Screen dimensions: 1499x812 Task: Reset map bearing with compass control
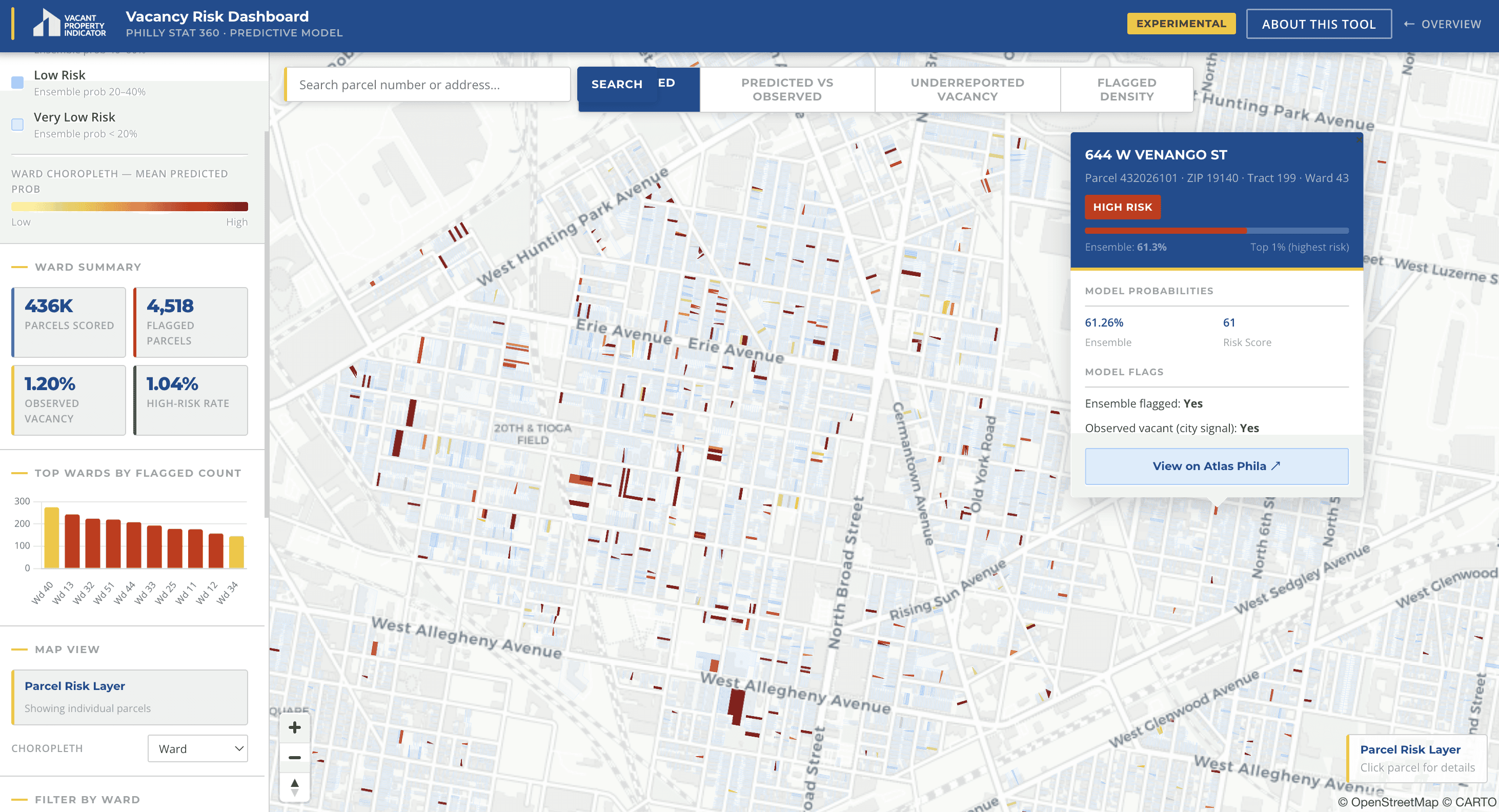294,787
